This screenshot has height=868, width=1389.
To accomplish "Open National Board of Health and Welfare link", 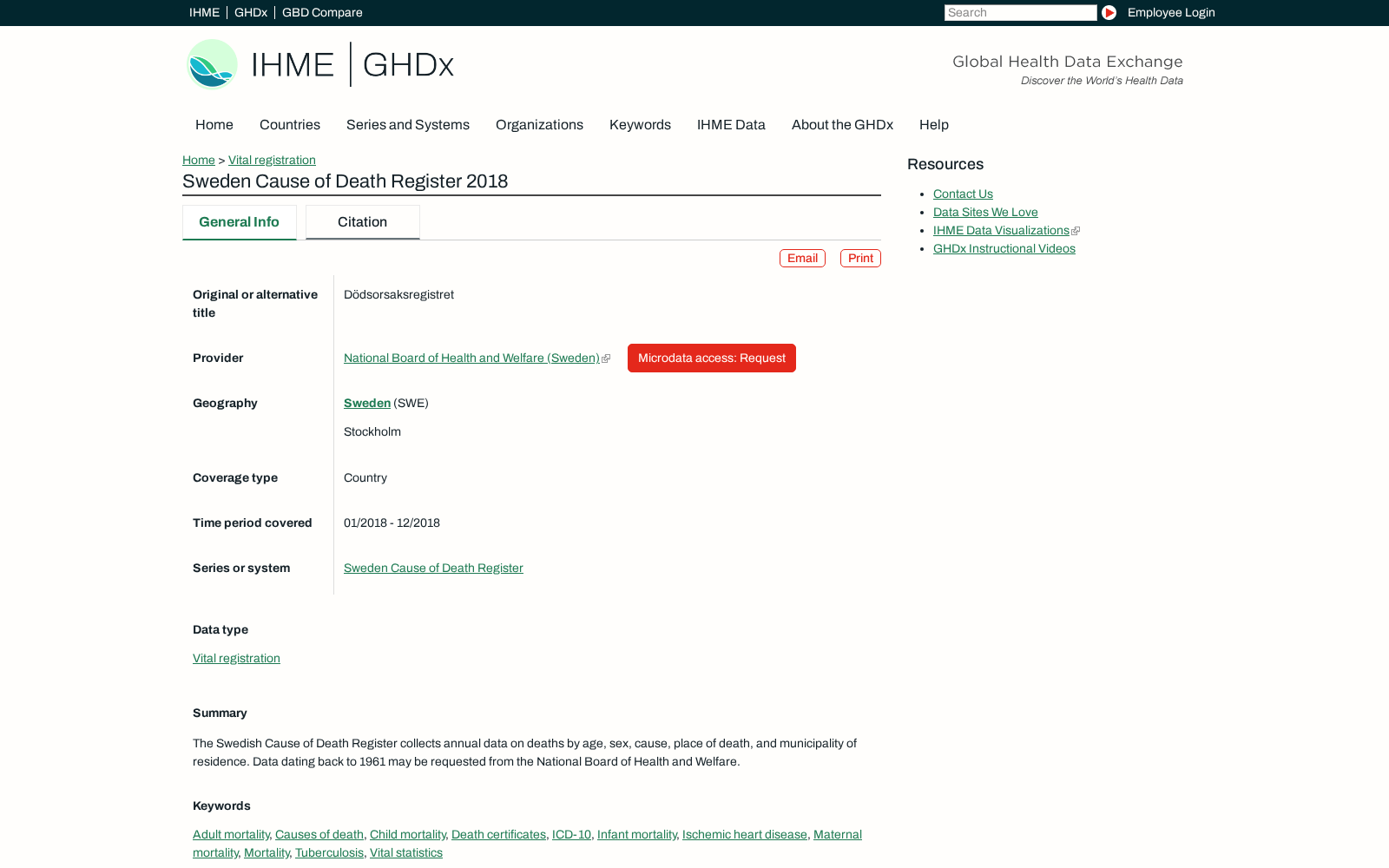I will coord(471,358).
